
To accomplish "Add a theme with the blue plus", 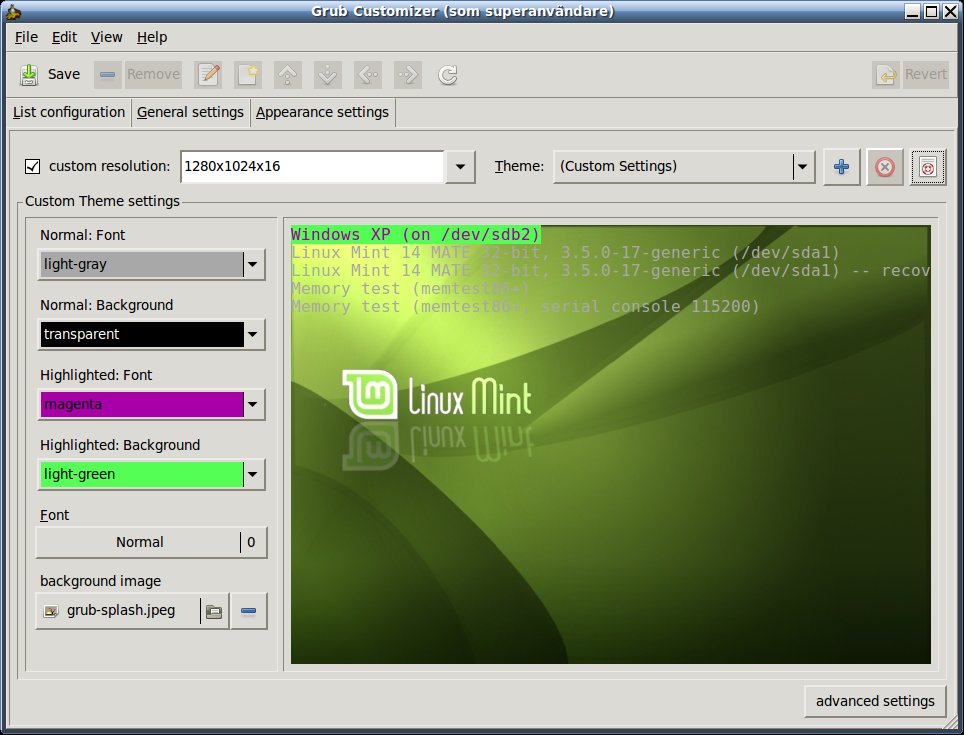I will [x=841, y=167].
